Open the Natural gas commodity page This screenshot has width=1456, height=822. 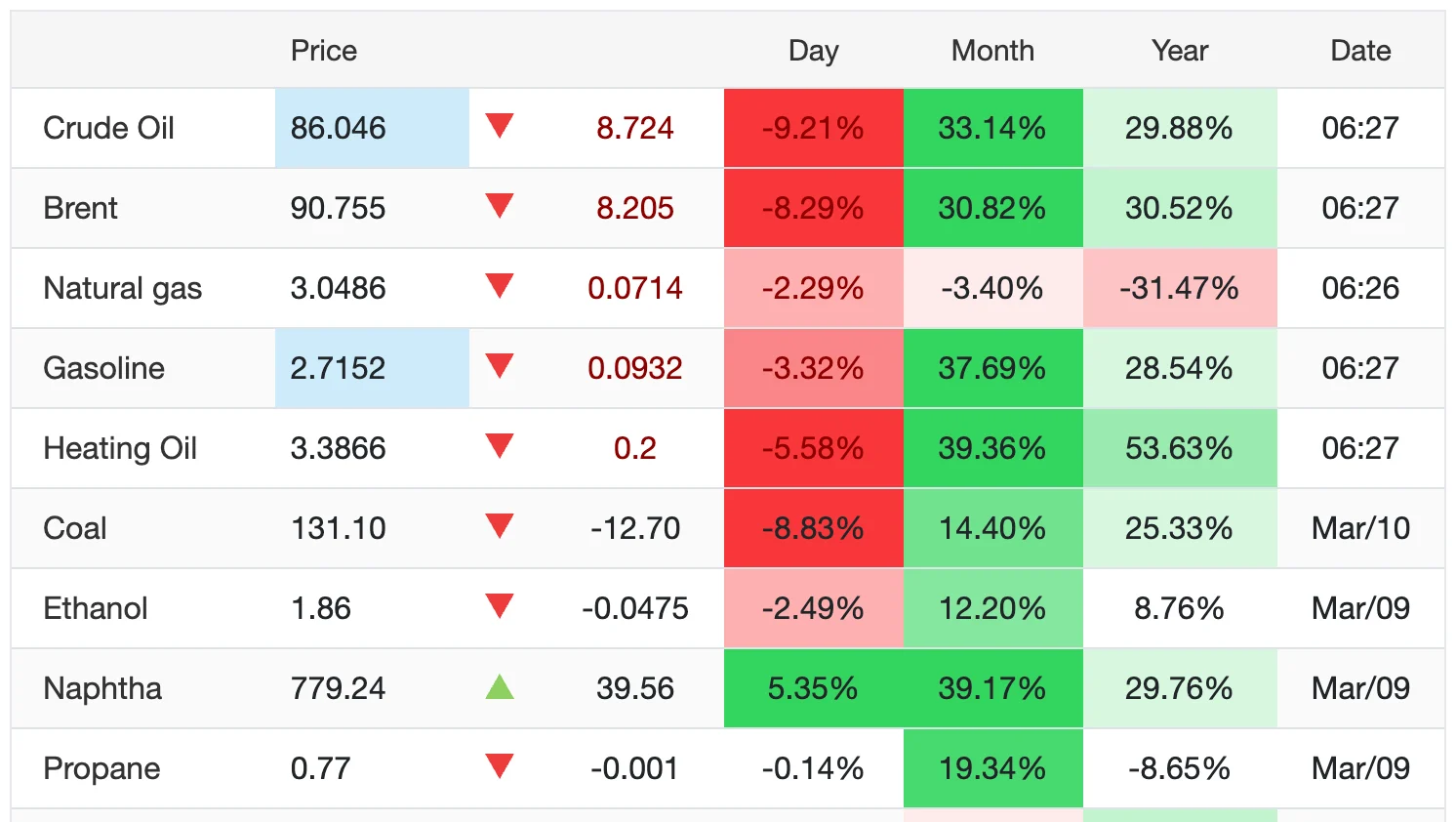pyautogui.click(x=123, y=288)
